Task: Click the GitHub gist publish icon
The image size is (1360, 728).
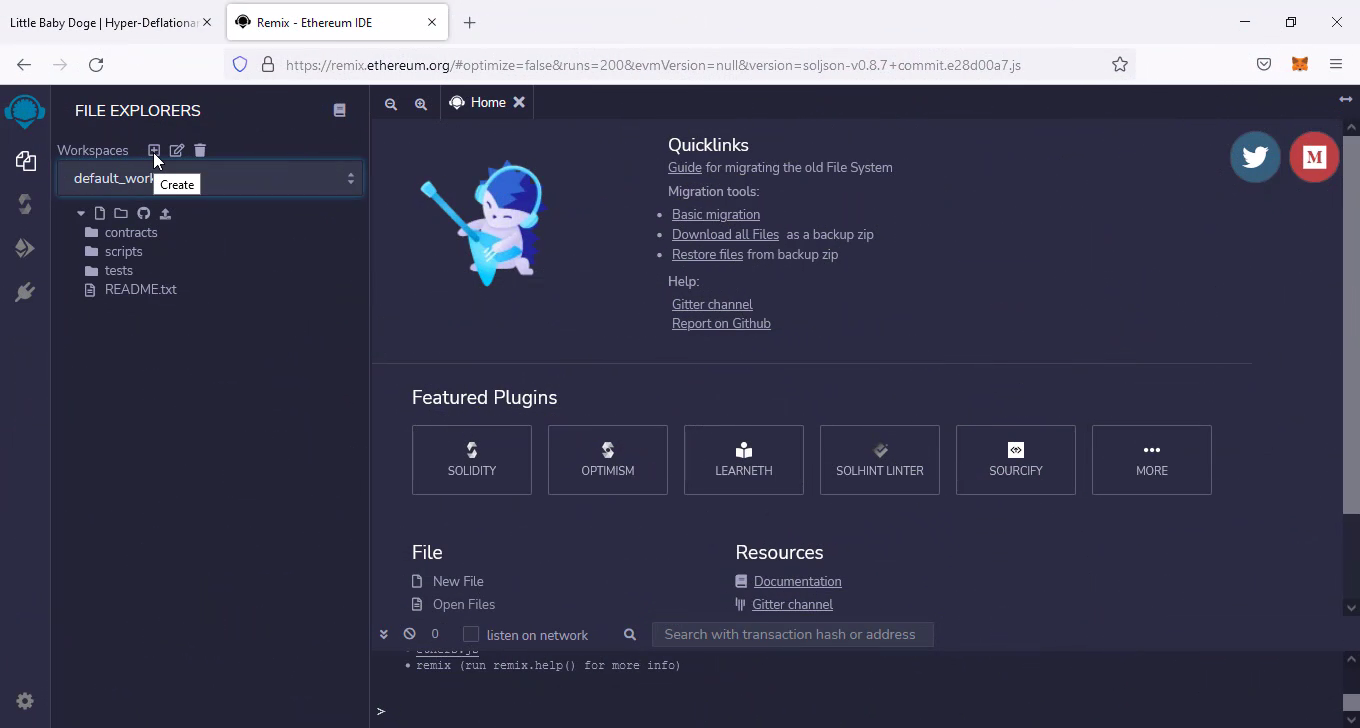Action: (x=143, y=213)
